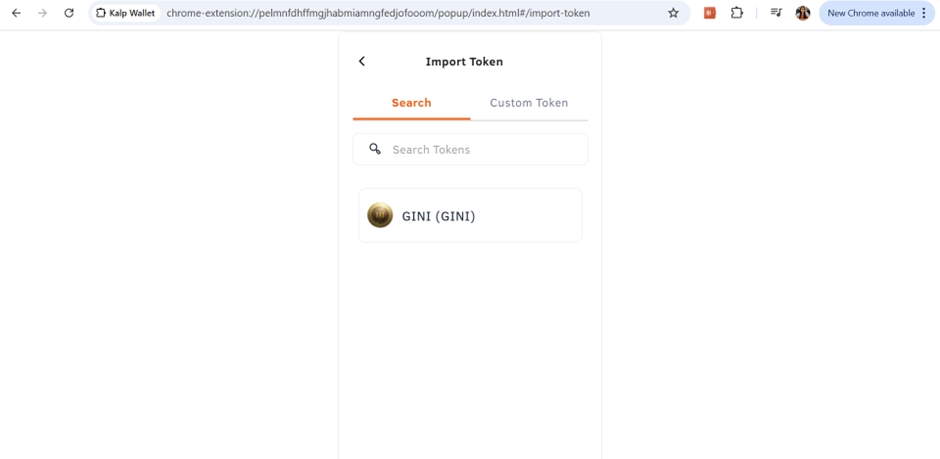Click the New Chrome available button
The image size is (940, 459).
pyautogui.click(x=870, y=13)
